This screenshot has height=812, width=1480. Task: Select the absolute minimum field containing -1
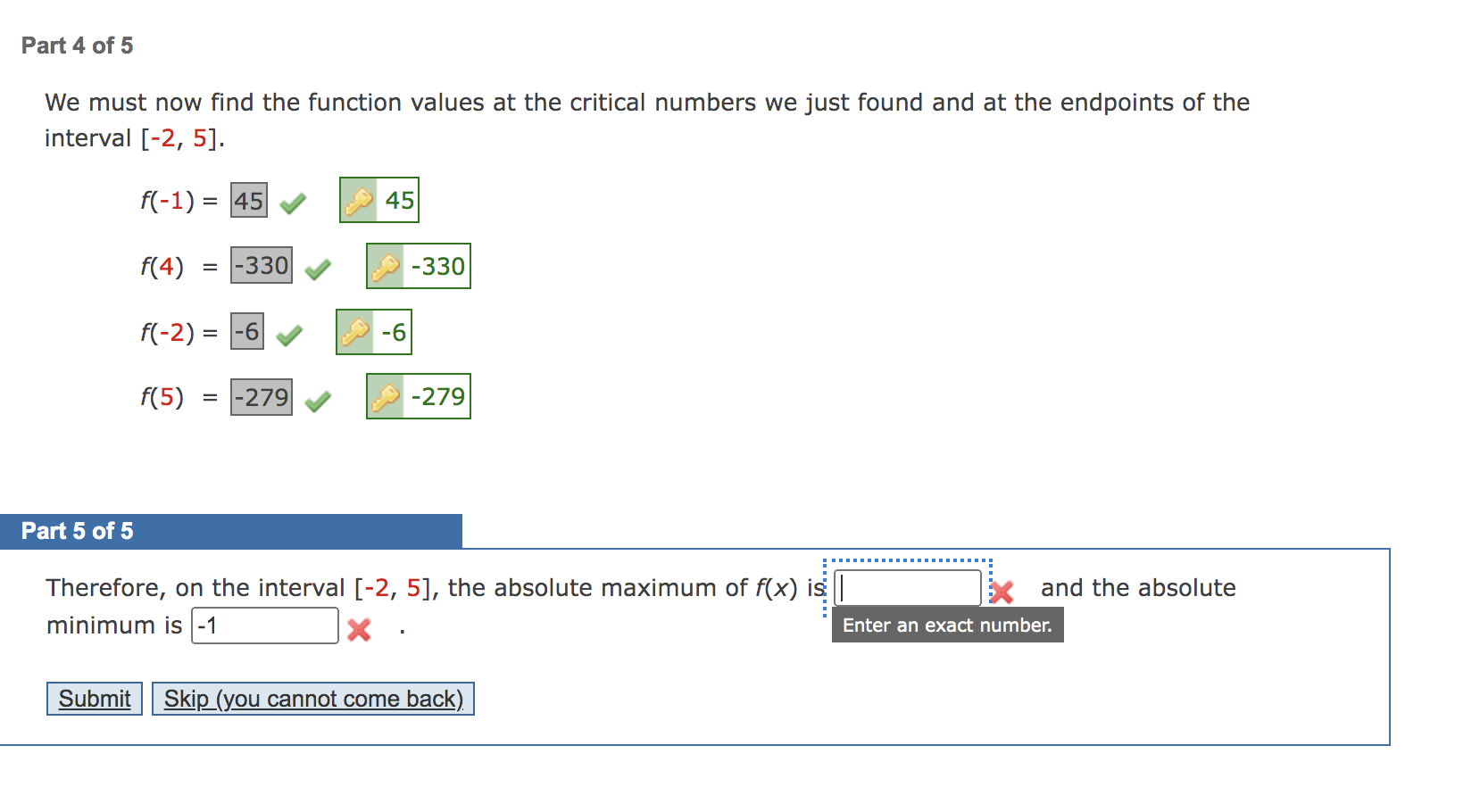point(263,625)
